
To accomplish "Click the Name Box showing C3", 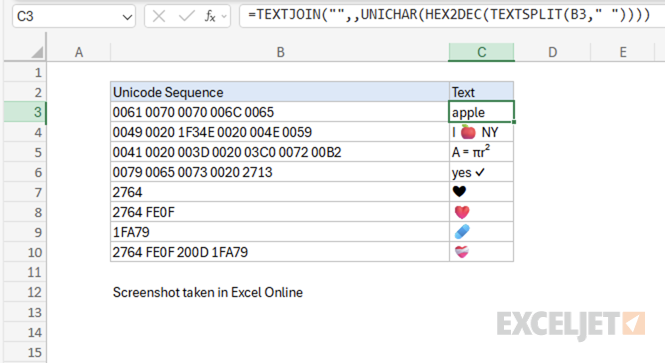I will point(74,17).
